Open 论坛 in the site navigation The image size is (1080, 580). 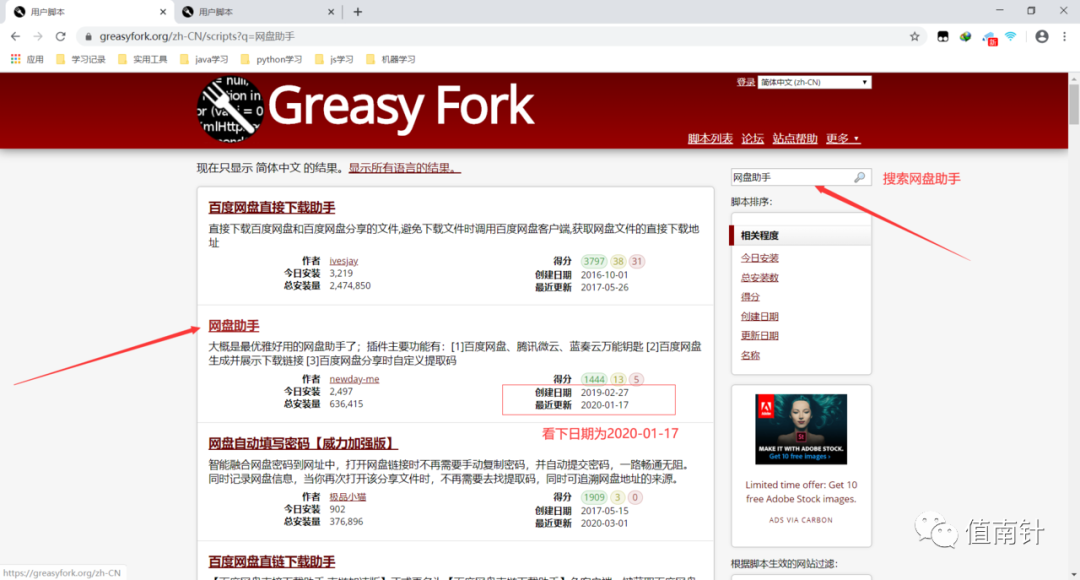tap(752, 138)
